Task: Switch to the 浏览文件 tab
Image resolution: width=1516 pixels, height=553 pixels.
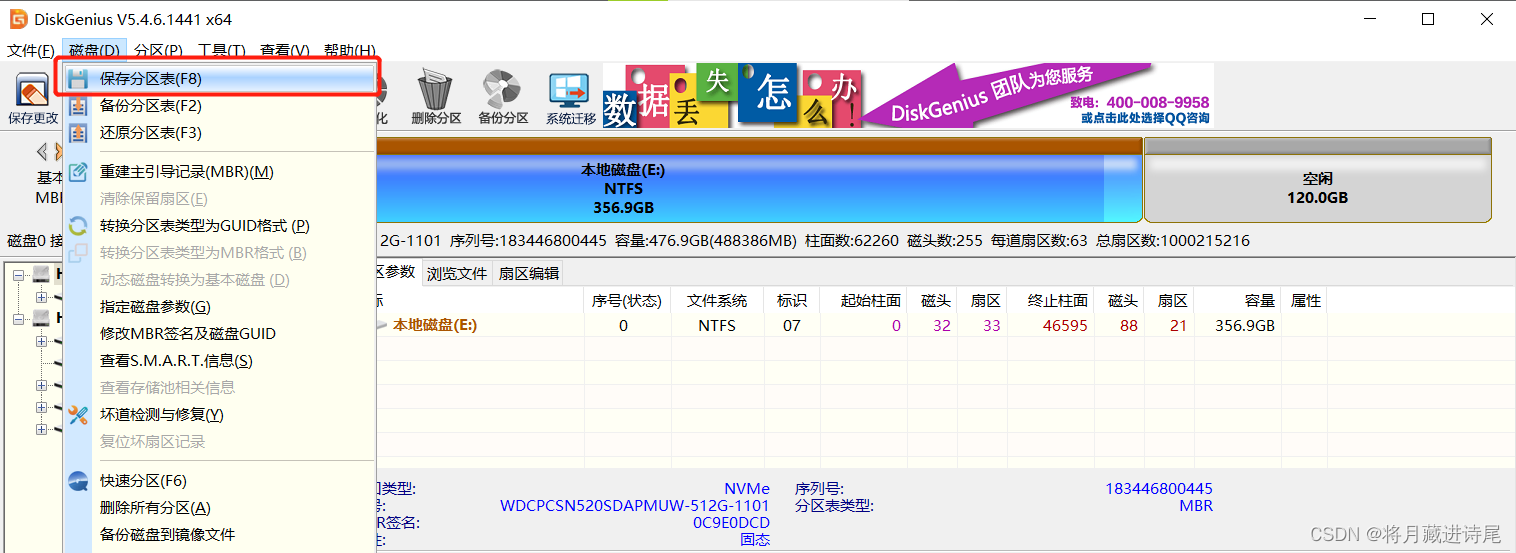Action: [x=457, y=273]
